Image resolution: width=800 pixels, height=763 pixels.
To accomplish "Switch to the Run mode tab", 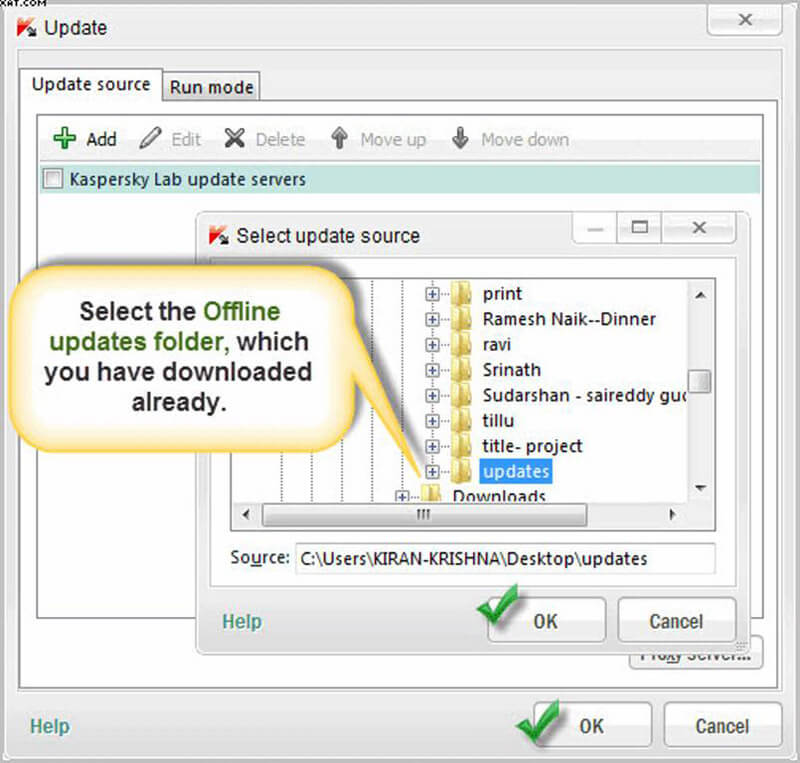I will 211,87.
